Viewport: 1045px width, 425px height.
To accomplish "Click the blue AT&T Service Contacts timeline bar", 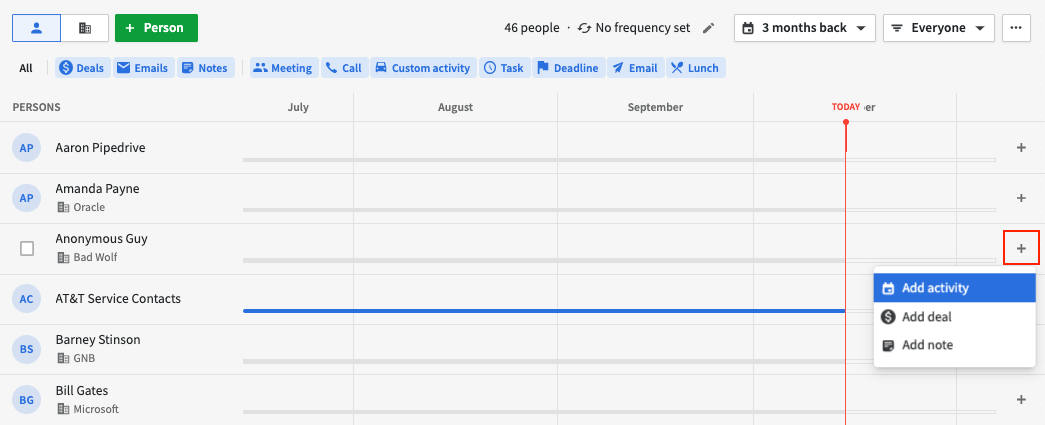I will tap(544, 310).
